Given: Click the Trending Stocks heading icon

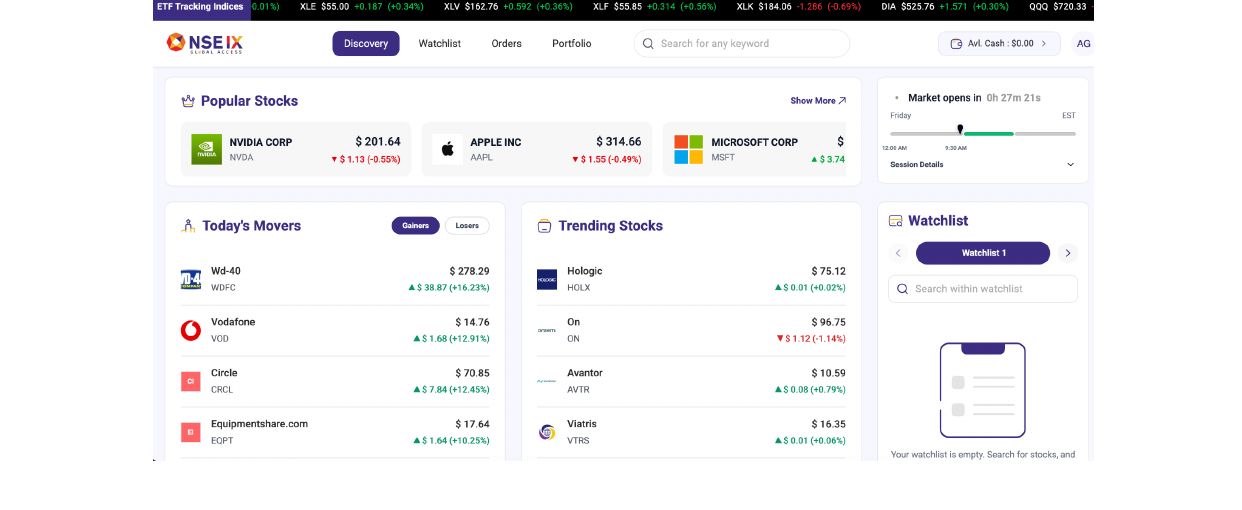Looking at the screenshot, I should click(x=544, y=226).
